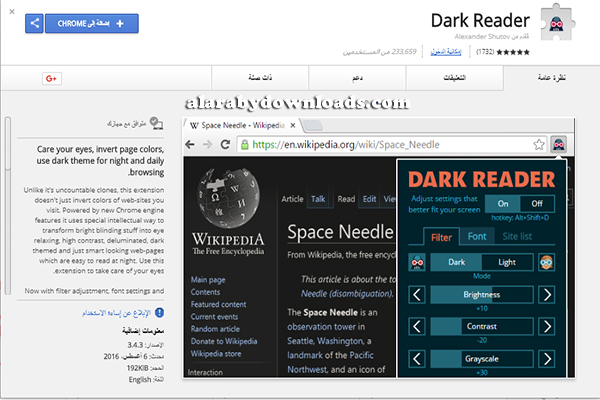600x400 pixels.
Task: Click the Contrast slider bar
Action: tap(482, 327)
